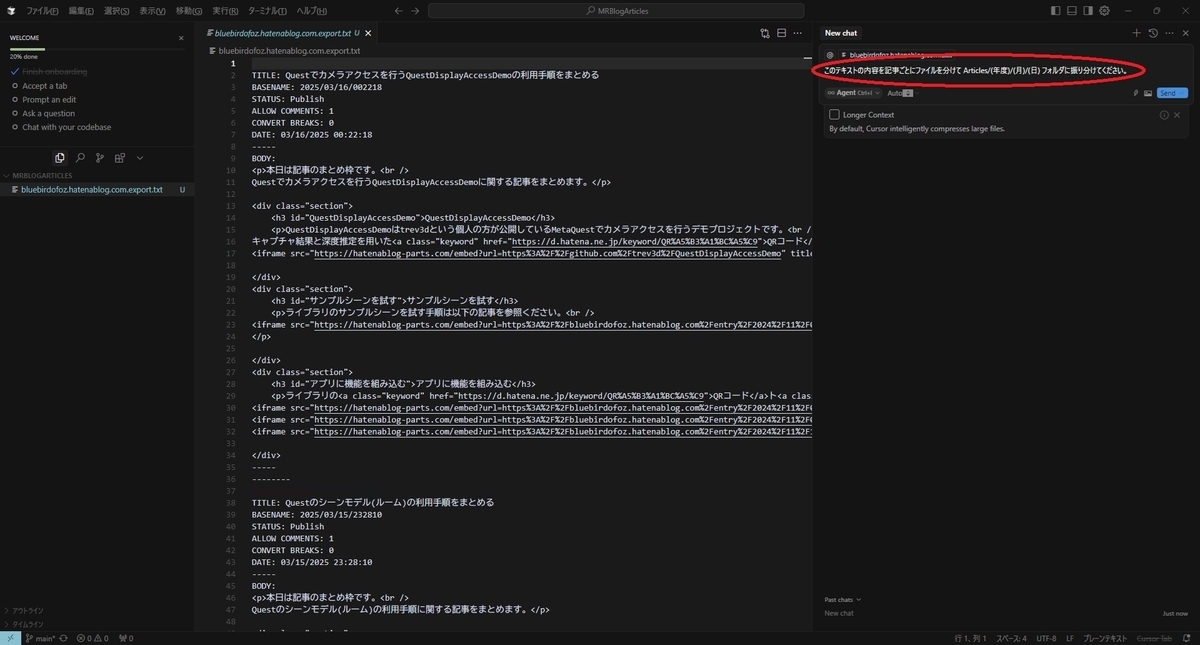Click the Ask a question step
1200x645 pixels.
[x=48, y=113]
